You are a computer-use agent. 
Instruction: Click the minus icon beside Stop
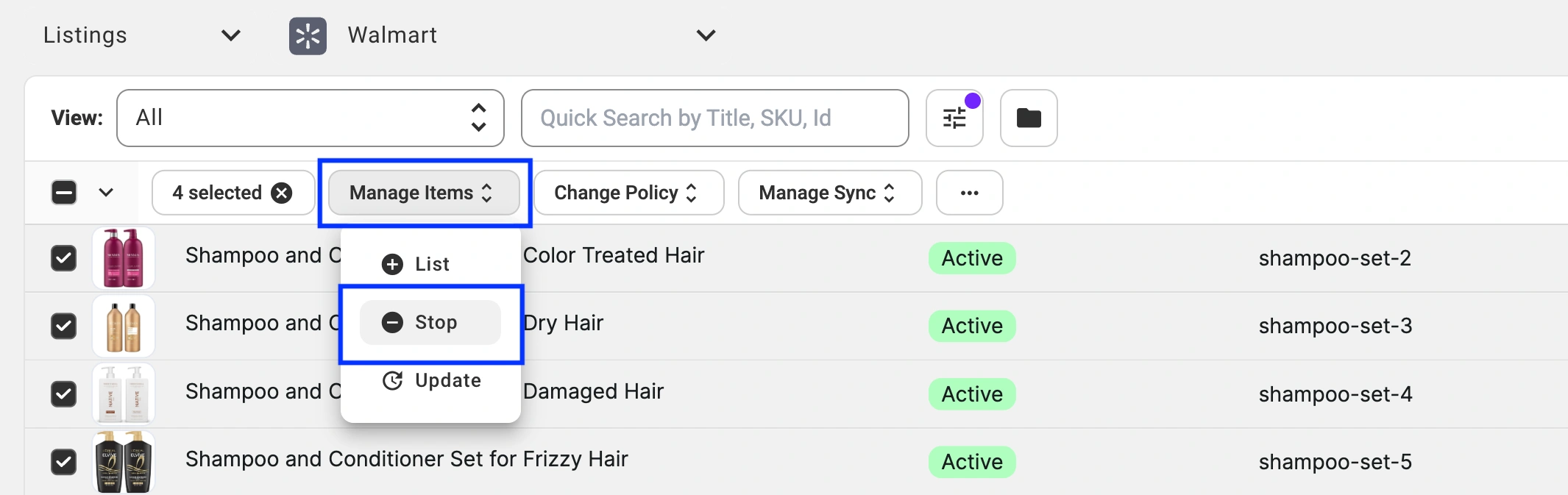coord(392,322)
